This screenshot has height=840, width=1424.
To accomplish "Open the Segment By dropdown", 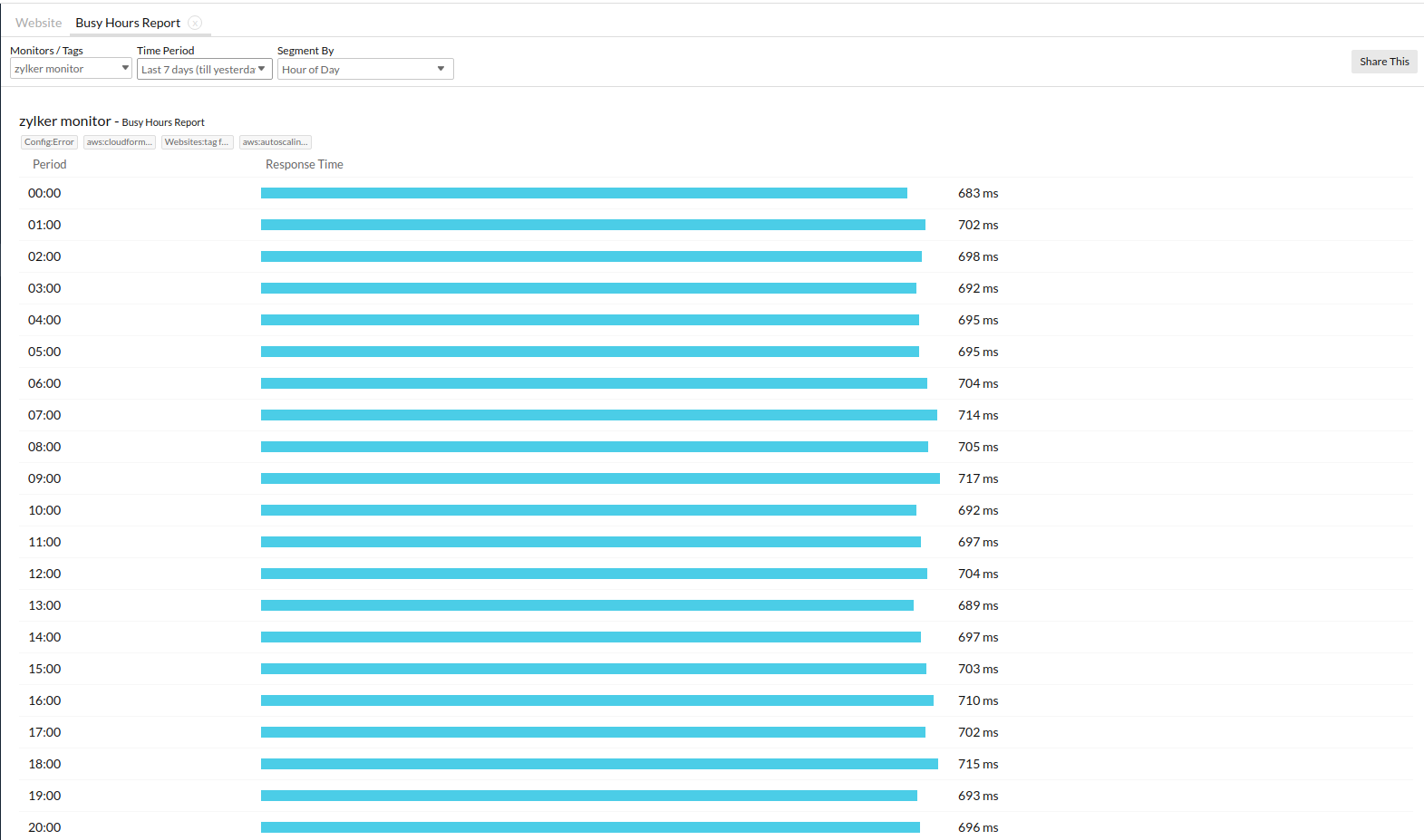I will [x=364, y=70].
